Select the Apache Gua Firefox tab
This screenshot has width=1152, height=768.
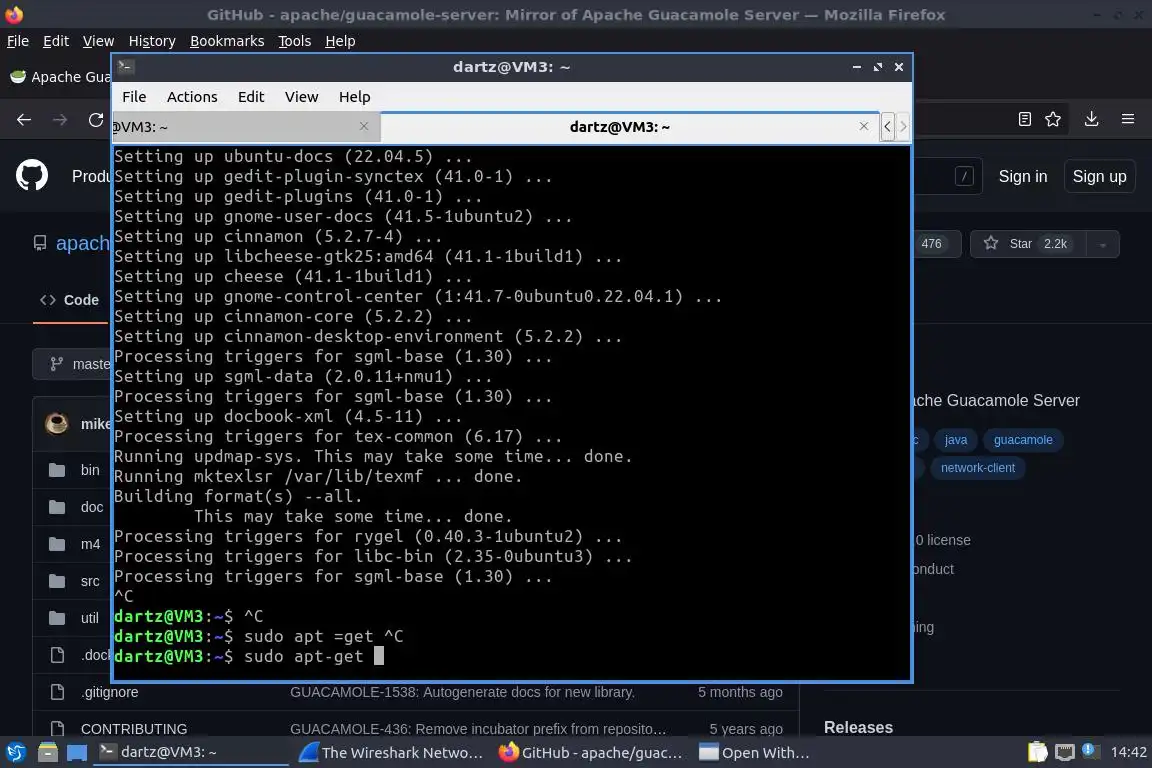tap(59, 77)
